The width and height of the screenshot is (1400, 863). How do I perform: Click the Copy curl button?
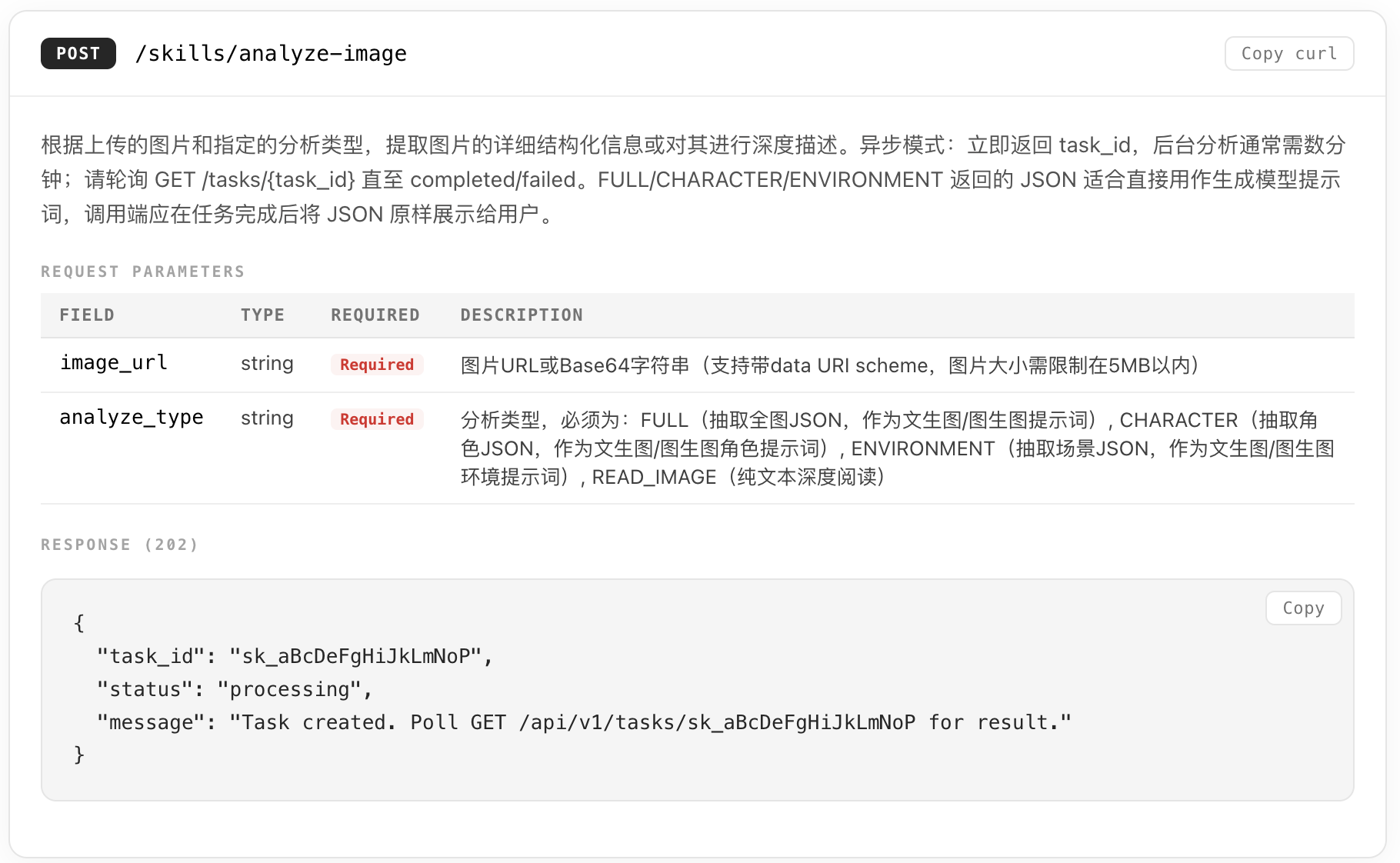[1288, 54]
